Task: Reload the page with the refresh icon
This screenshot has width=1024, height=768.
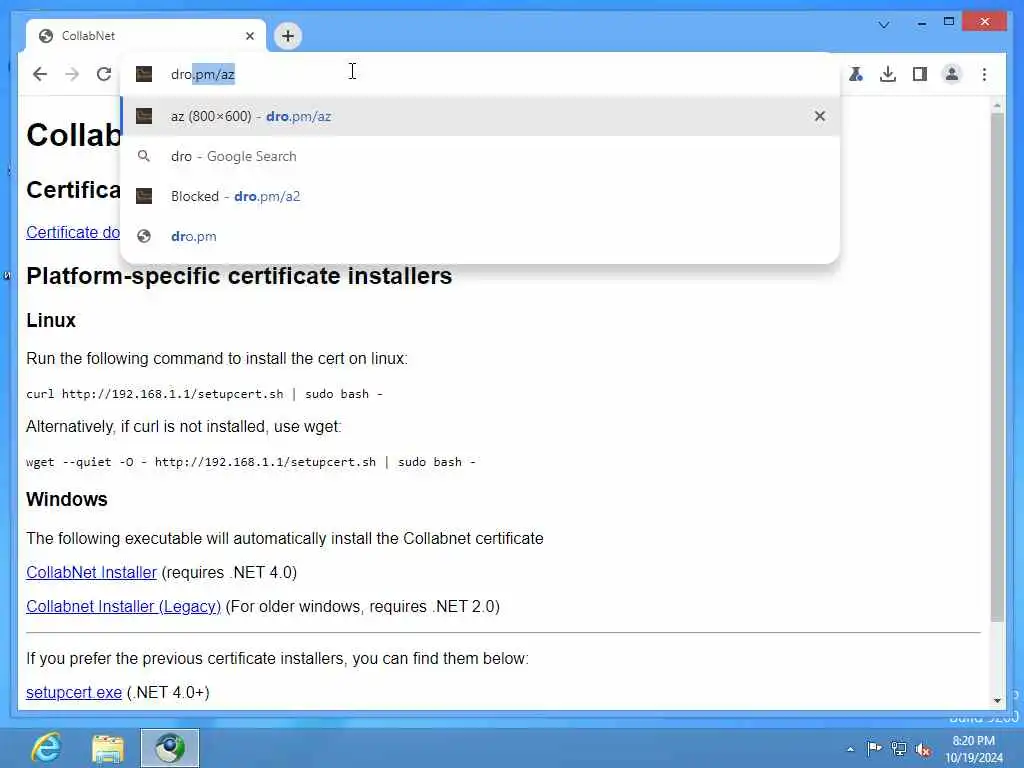Action: click(x=104, y=74)
